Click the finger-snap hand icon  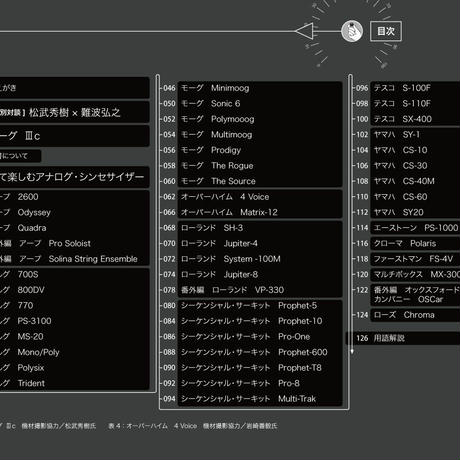[x=352, y=31]
